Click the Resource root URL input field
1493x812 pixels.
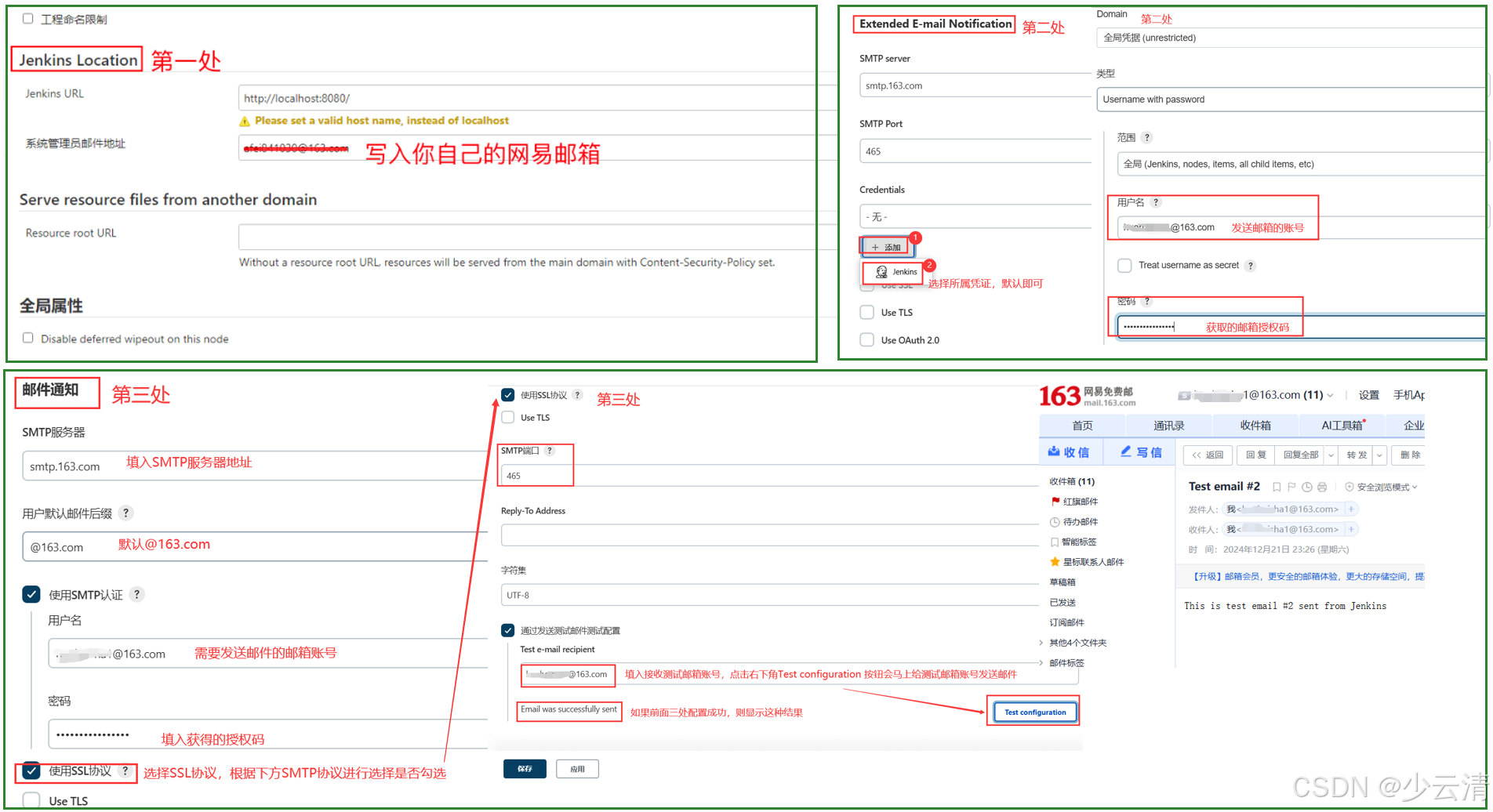point(538,236)
